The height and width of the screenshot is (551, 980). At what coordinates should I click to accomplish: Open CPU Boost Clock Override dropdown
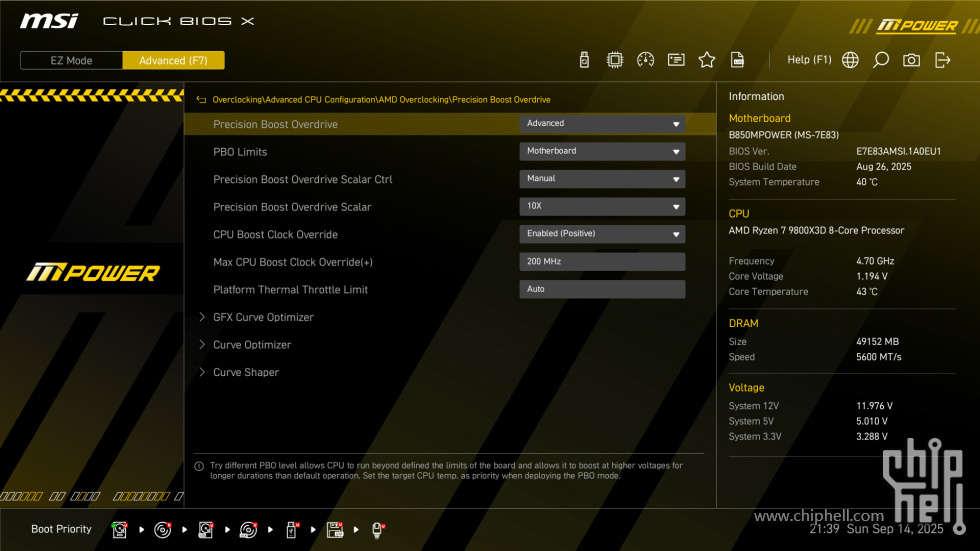(x=602, y=234)
